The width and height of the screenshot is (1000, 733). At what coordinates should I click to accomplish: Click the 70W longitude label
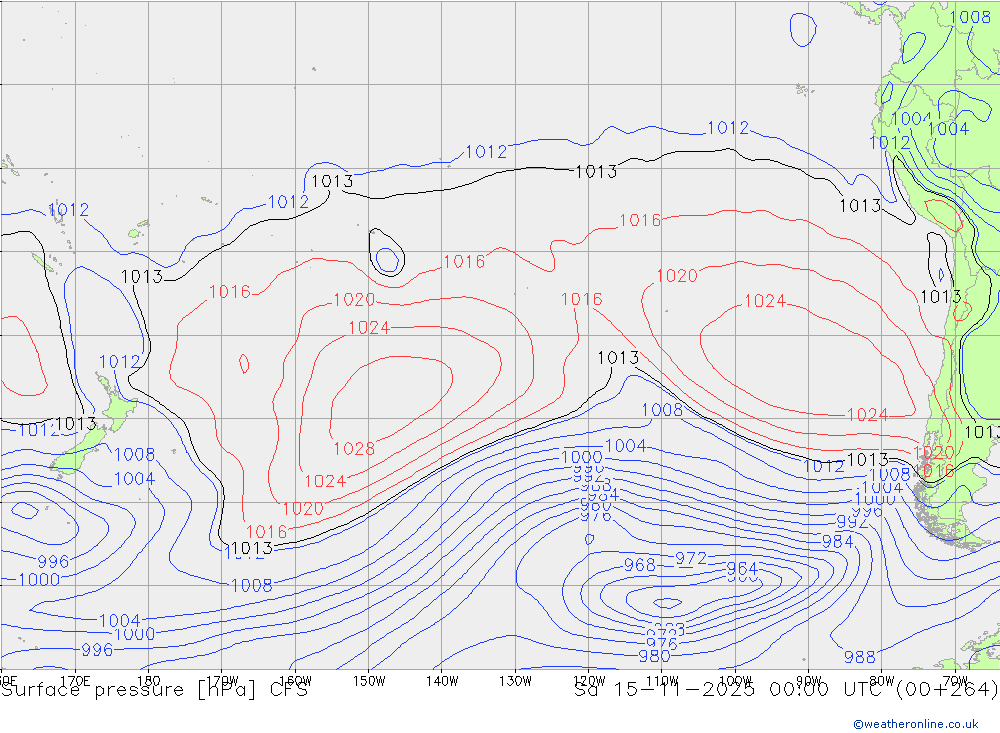pos(955,681)
